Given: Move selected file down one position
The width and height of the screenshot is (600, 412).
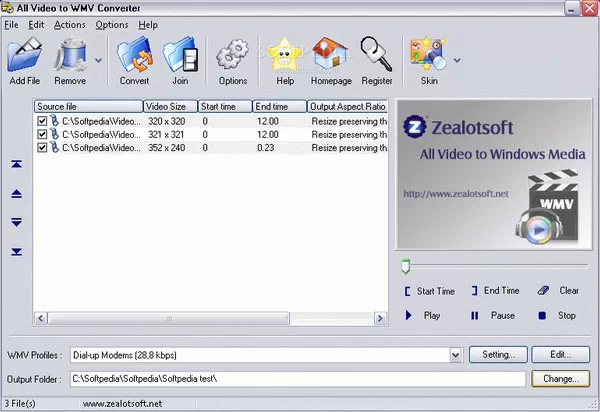Looking at the screenshot, I should [x=16, y=222].
